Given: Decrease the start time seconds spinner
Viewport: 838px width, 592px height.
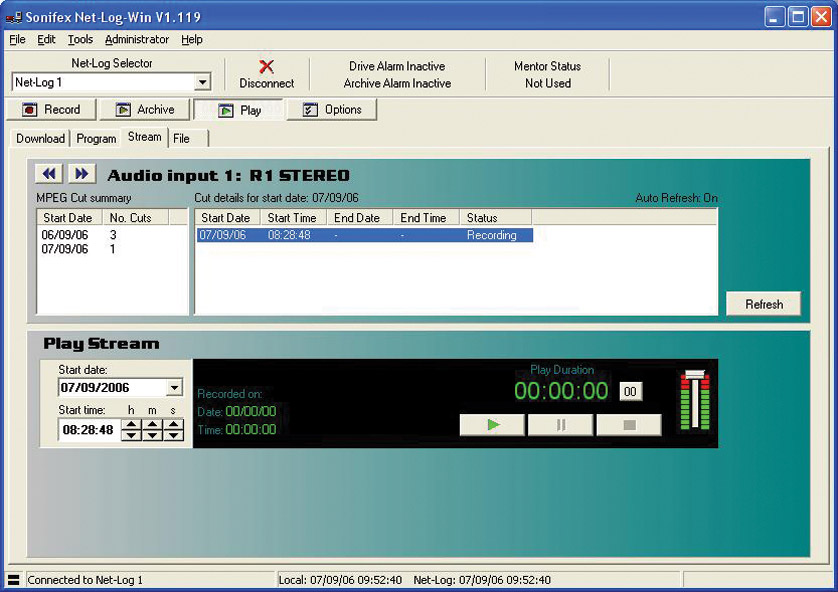Looking at the screenshot, I should click(174, 435).
